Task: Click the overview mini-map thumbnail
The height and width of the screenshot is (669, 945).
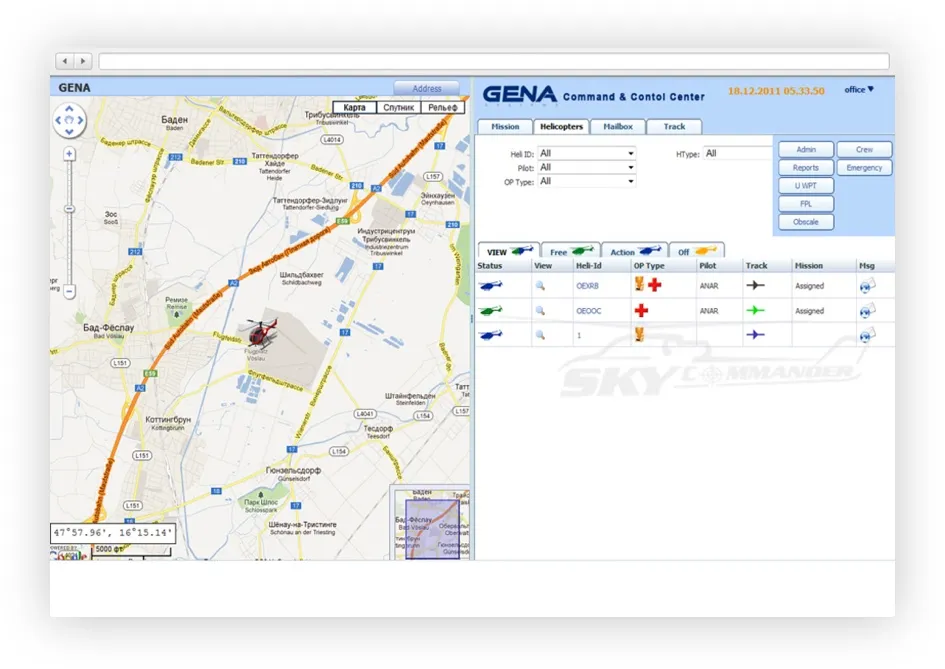Action: pyautogui.click(x=430, y=523)
